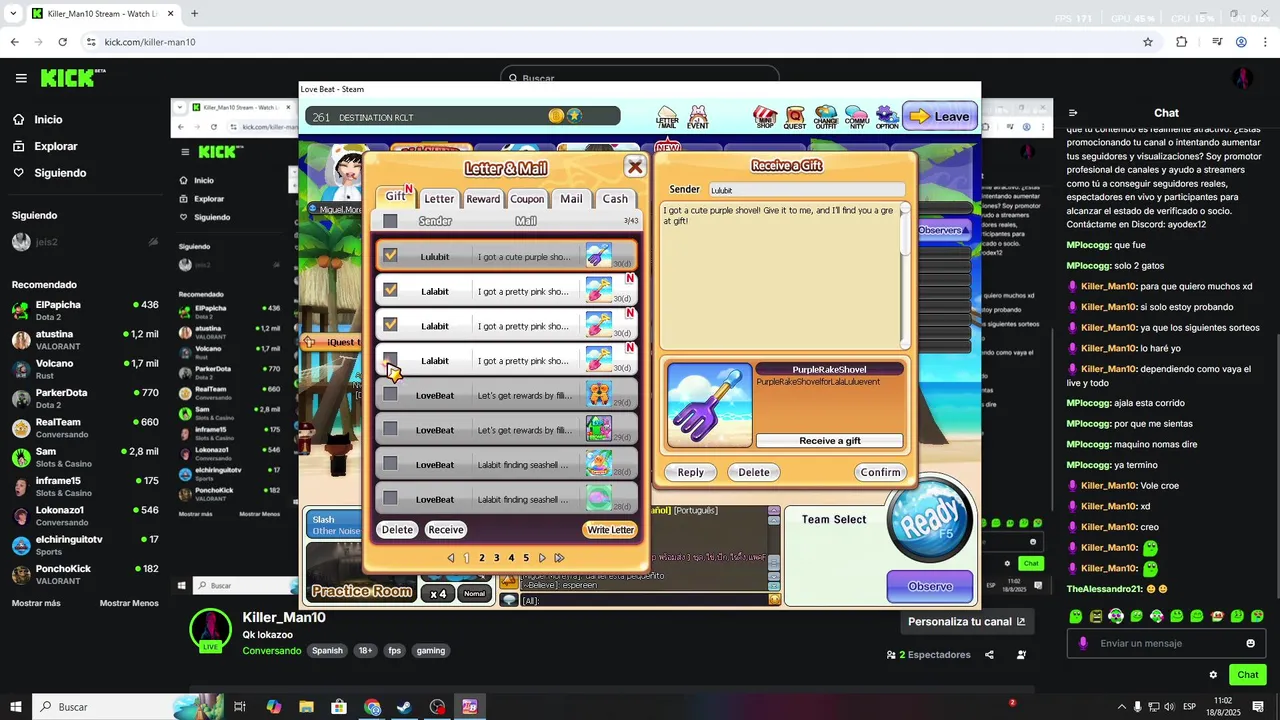Switch to the Cash tab

(x=615, y=199)
